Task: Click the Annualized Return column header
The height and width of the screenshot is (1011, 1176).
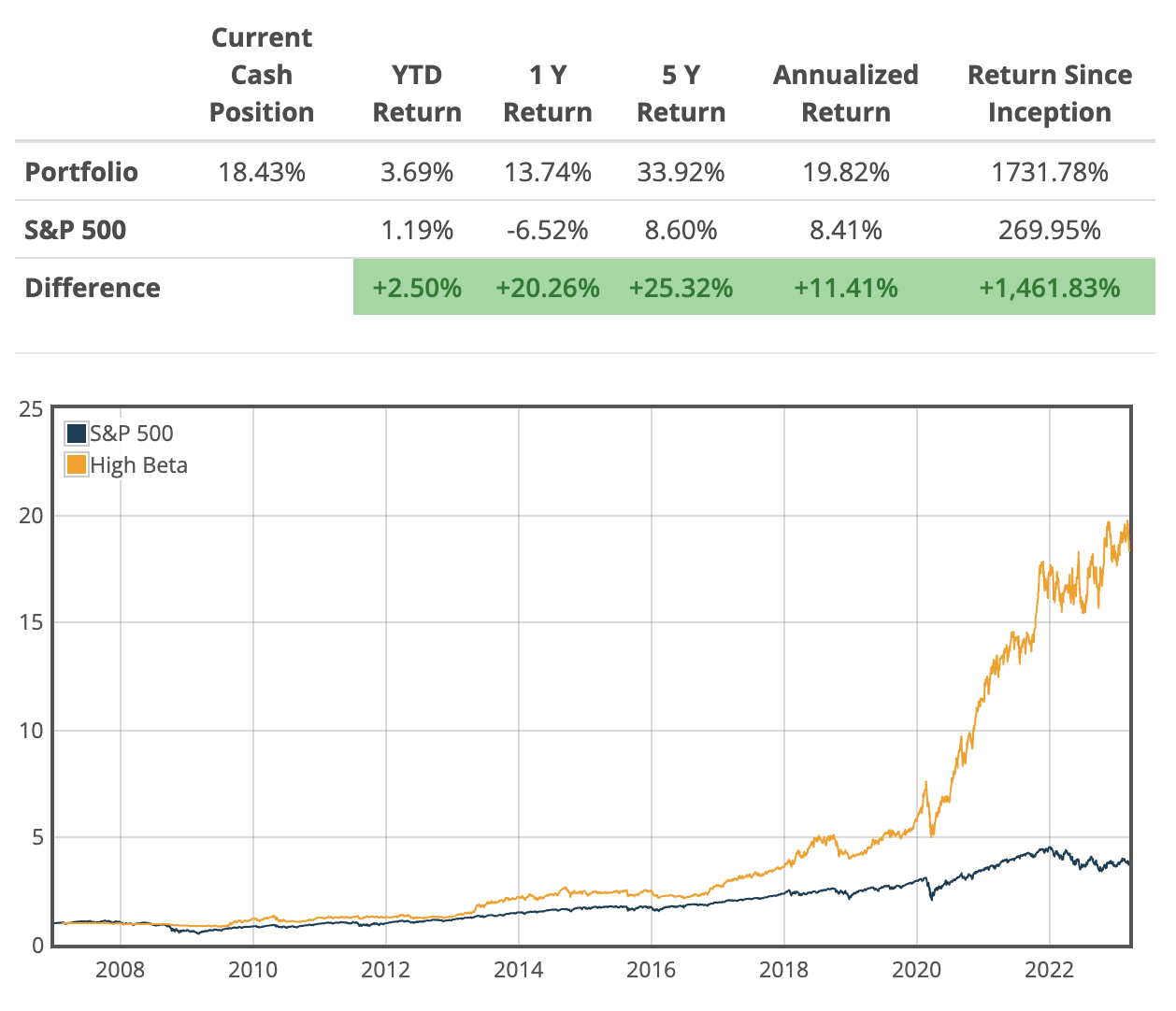Action: 846,93
